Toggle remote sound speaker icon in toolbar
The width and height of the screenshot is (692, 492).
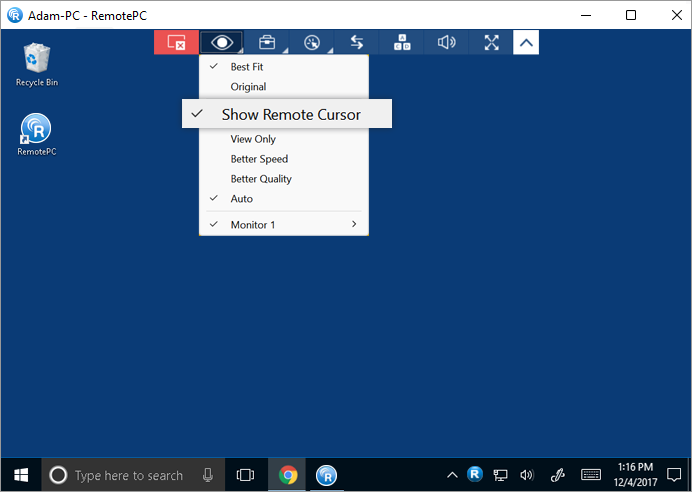tap(447, 42)
